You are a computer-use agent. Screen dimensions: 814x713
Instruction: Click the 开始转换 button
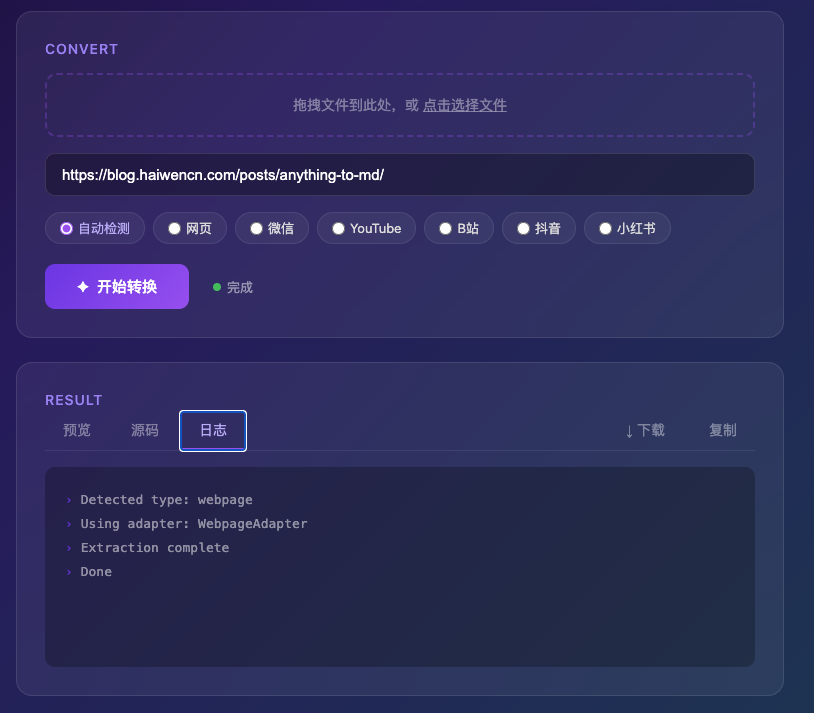(x=117, y=287)
